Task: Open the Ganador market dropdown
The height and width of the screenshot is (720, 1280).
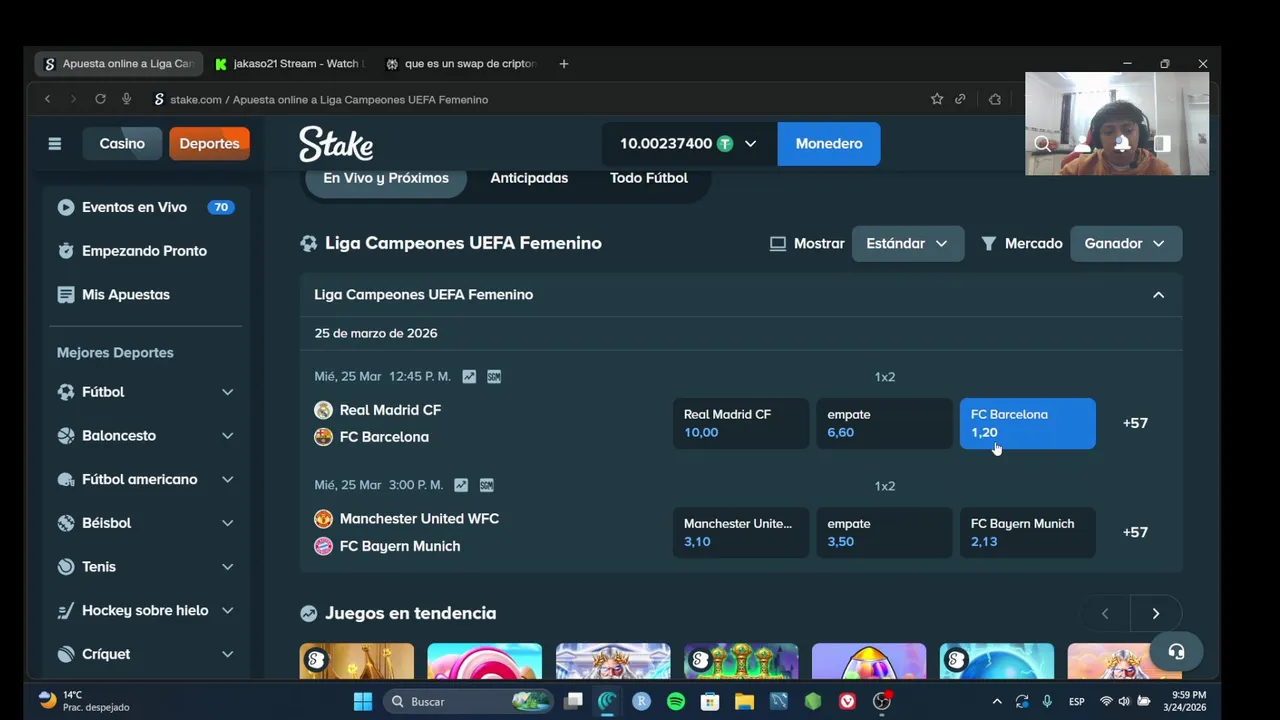Action: [x=1126, y=244]
